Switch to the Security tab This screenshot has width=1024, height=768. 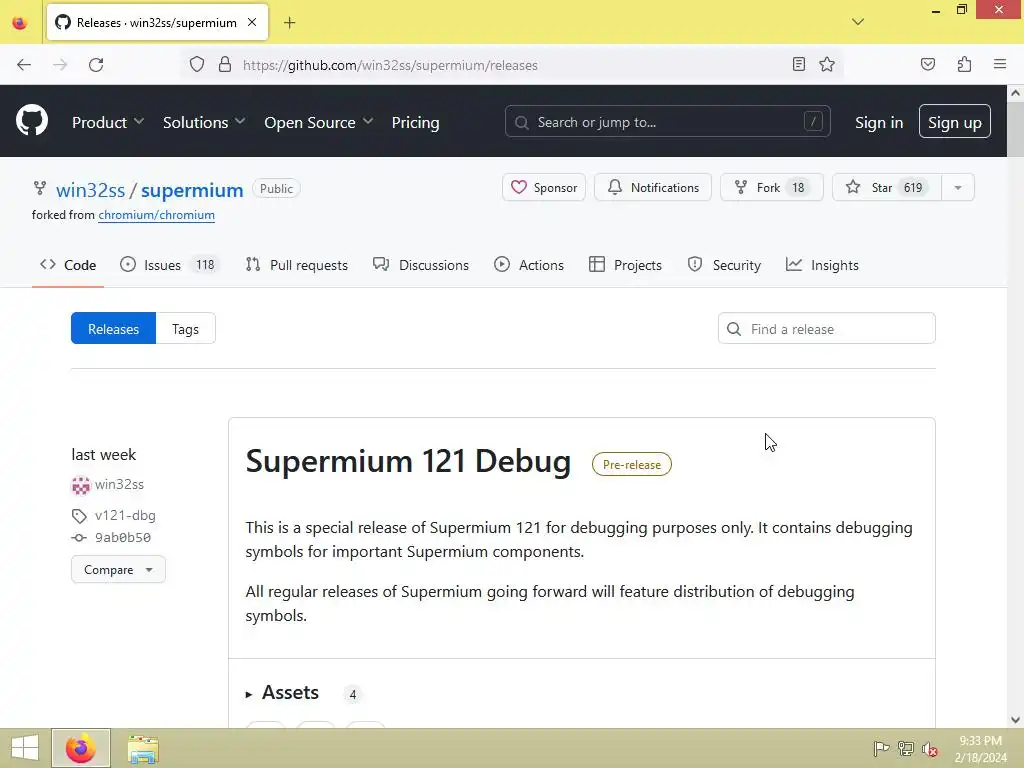[724, 265]
